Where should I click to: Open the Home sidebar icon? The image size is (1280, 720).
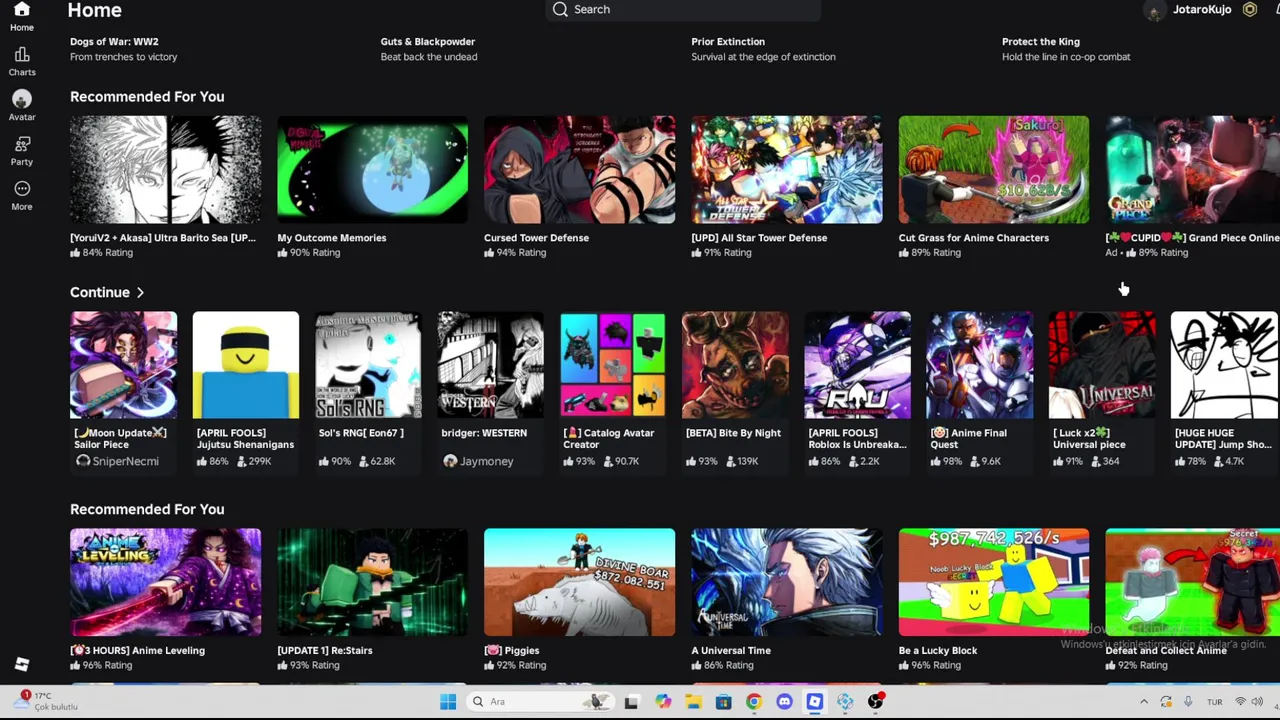coord(22,10)
